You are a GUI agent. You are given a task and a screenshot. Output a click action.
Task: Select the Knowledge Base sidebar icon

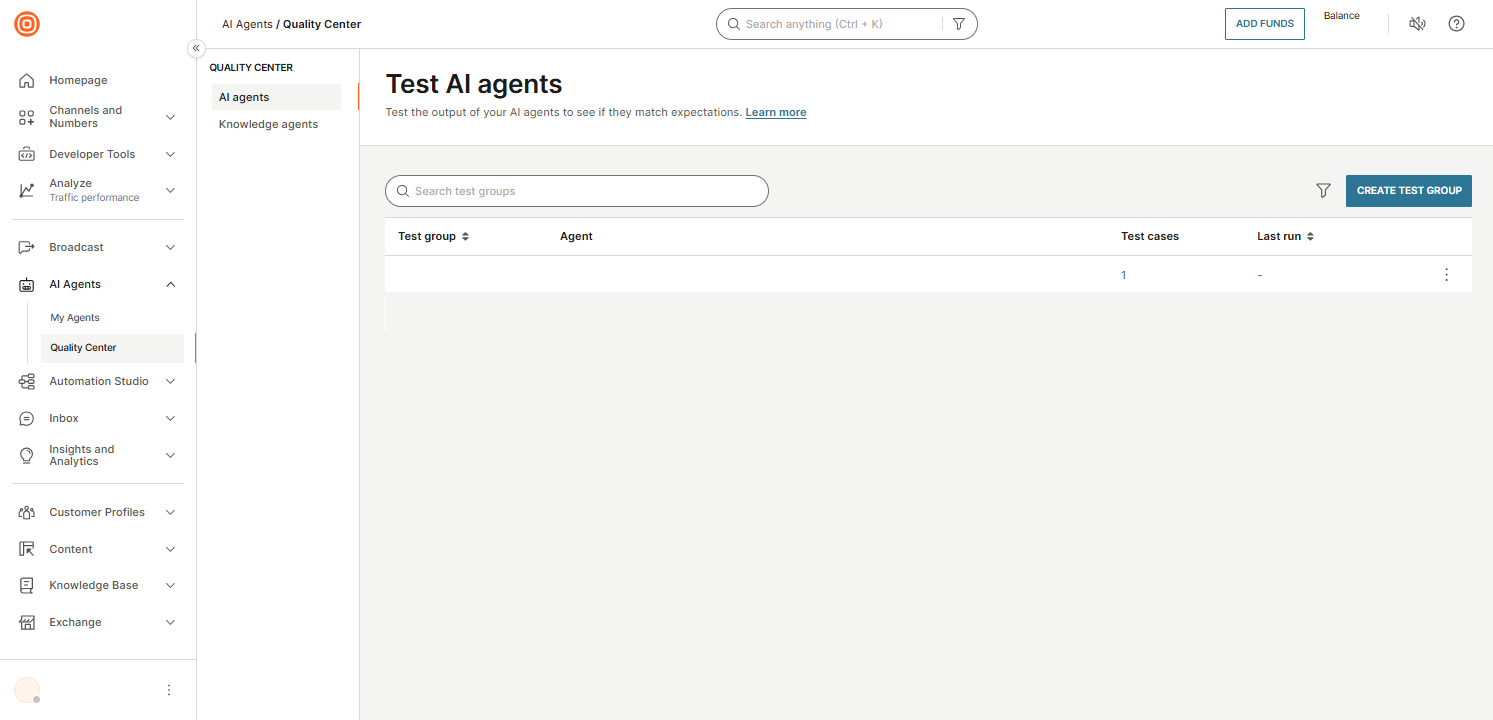(x=27, y=585)
